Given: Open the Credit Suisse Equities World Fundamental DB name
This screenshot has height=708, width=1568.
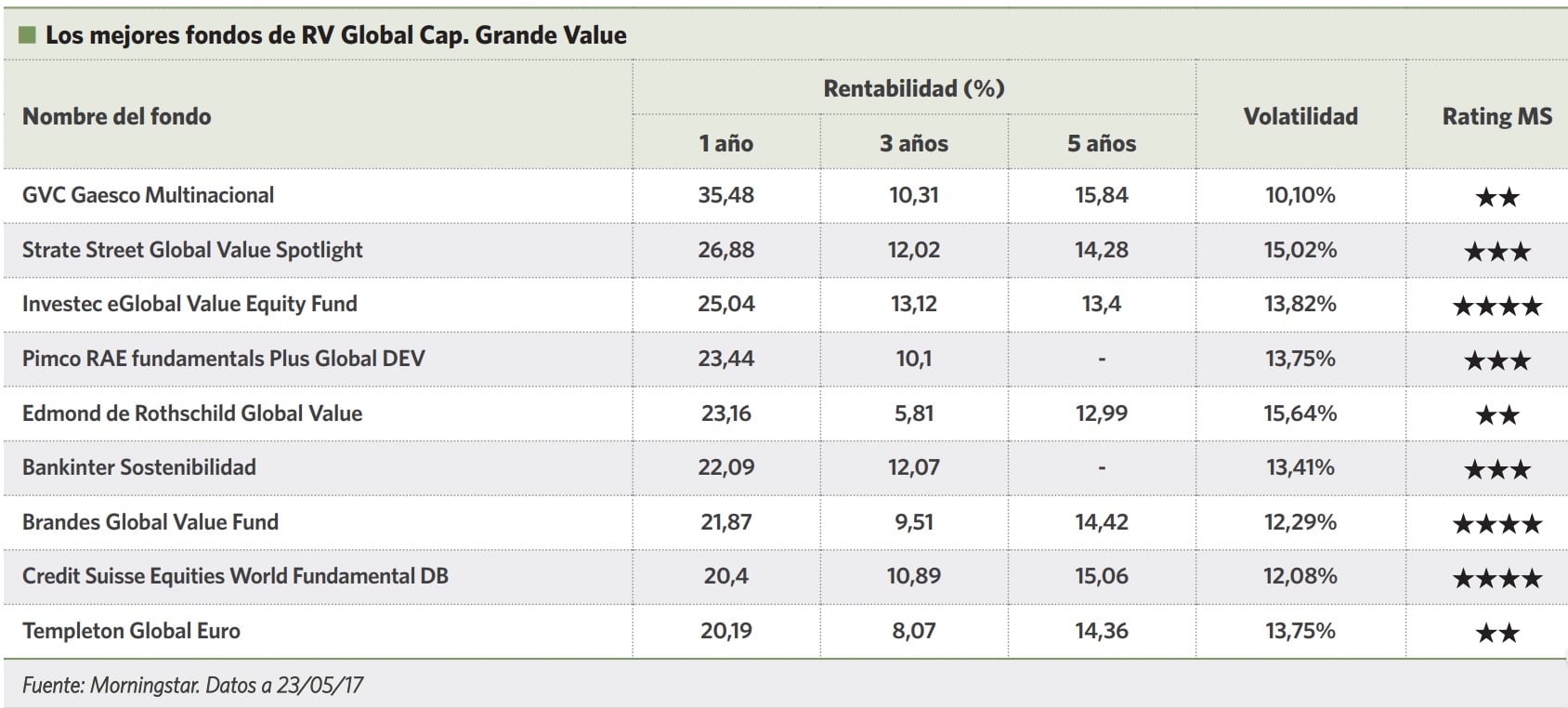Looking at the screenshot, I should coord(235,576).
